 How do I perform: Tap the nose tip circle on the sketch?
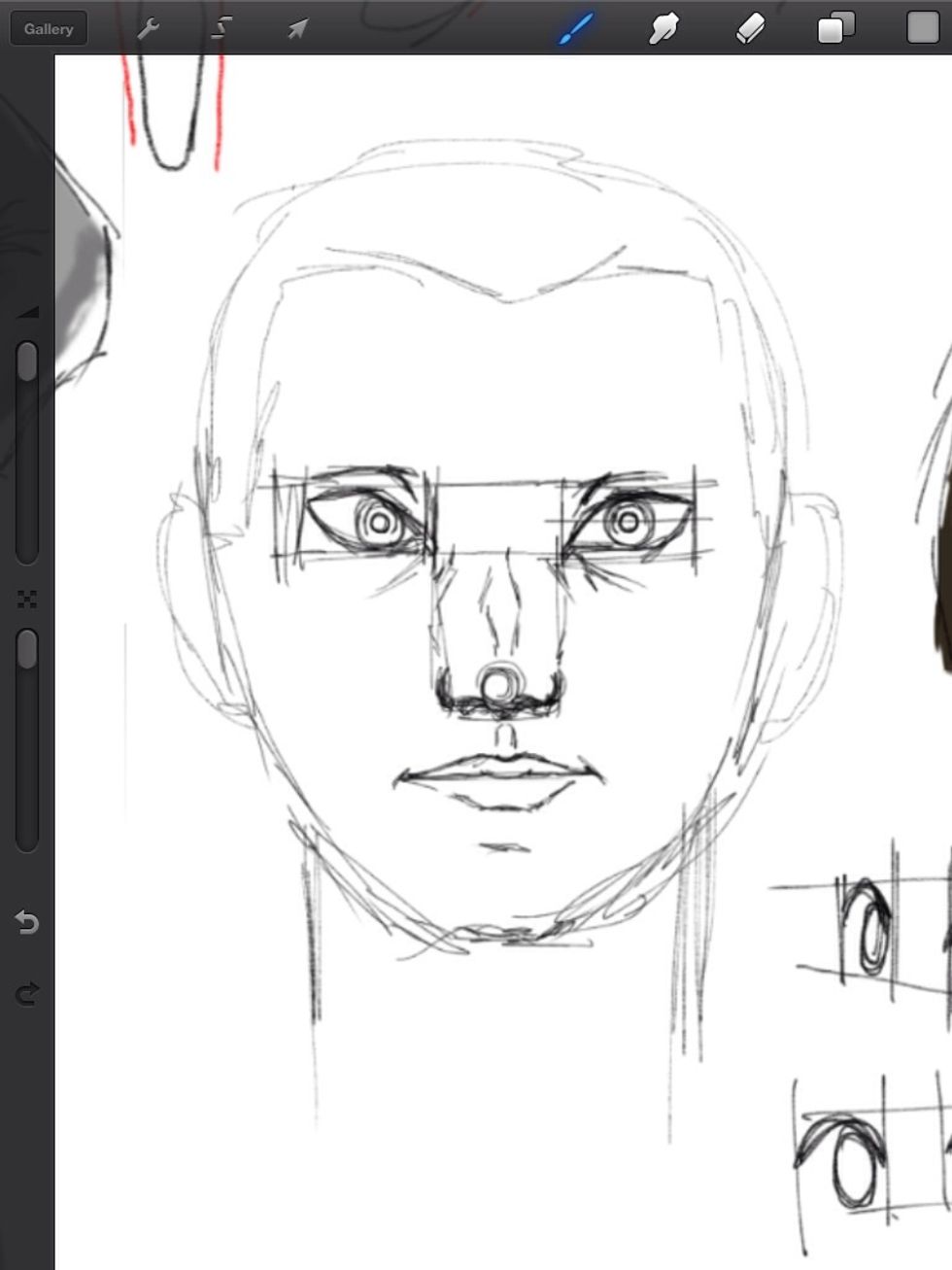[500, 682]
